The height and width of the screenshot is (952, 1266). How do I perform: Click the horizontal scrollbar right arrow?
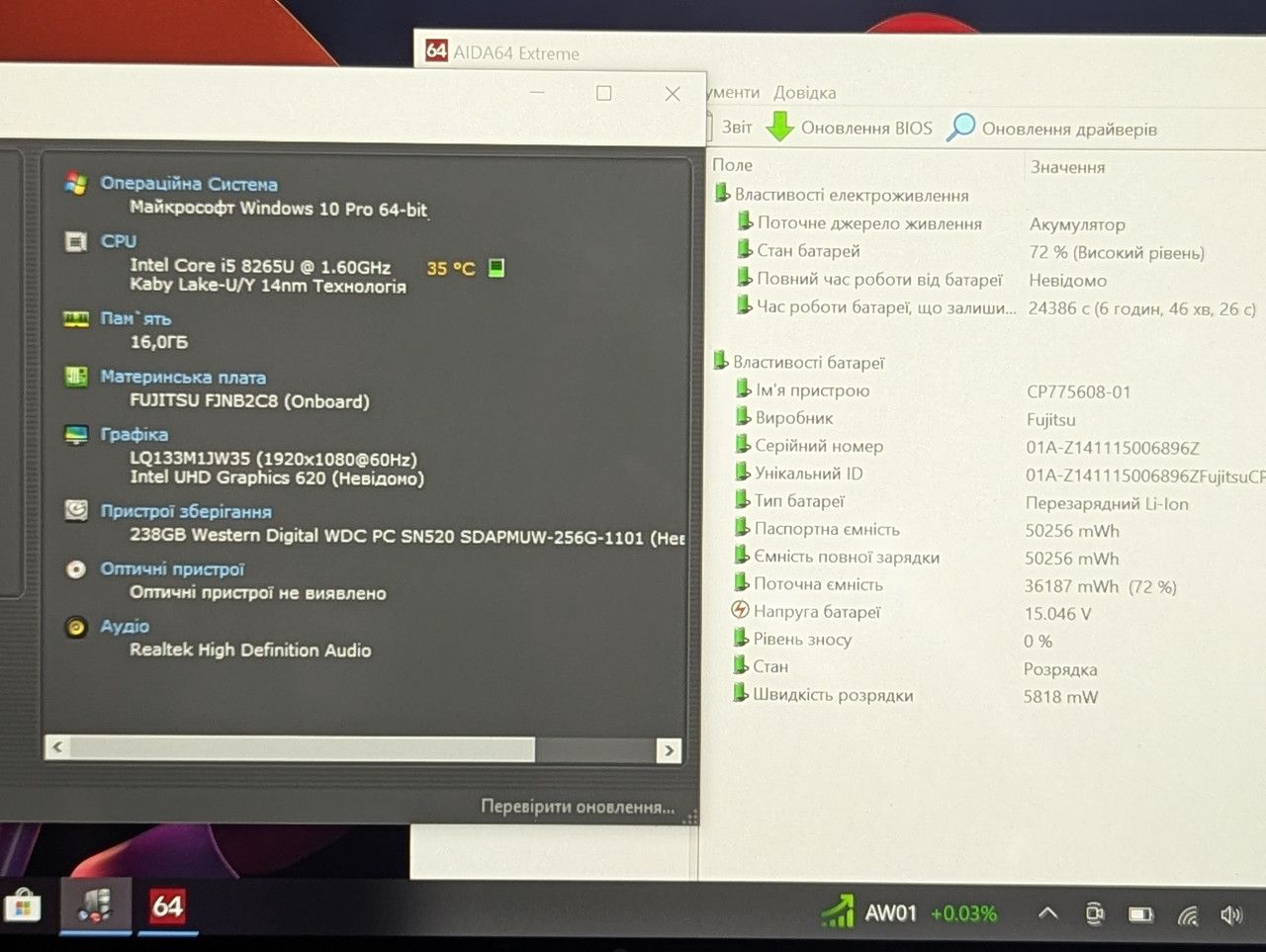[670, 750]
